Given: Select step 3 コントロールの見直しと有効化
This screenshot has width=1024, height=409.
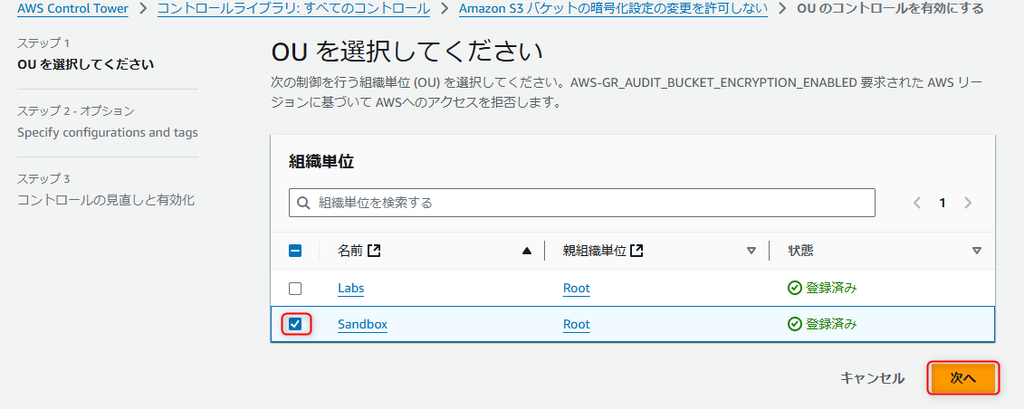Looking at the screenshot, I should 106,201.
